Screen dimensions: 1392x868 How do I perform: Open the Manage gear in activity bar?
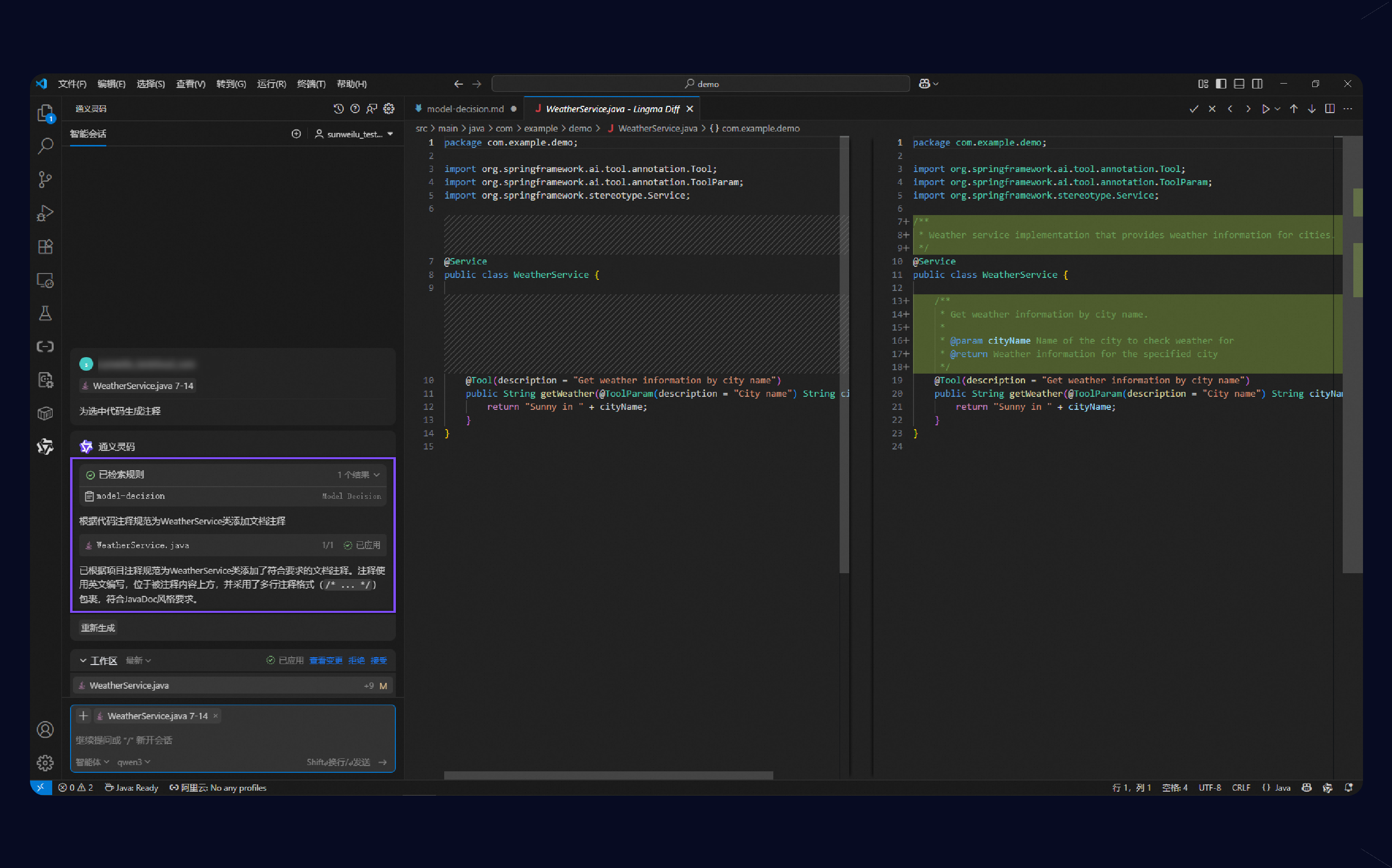pos(45,762)
